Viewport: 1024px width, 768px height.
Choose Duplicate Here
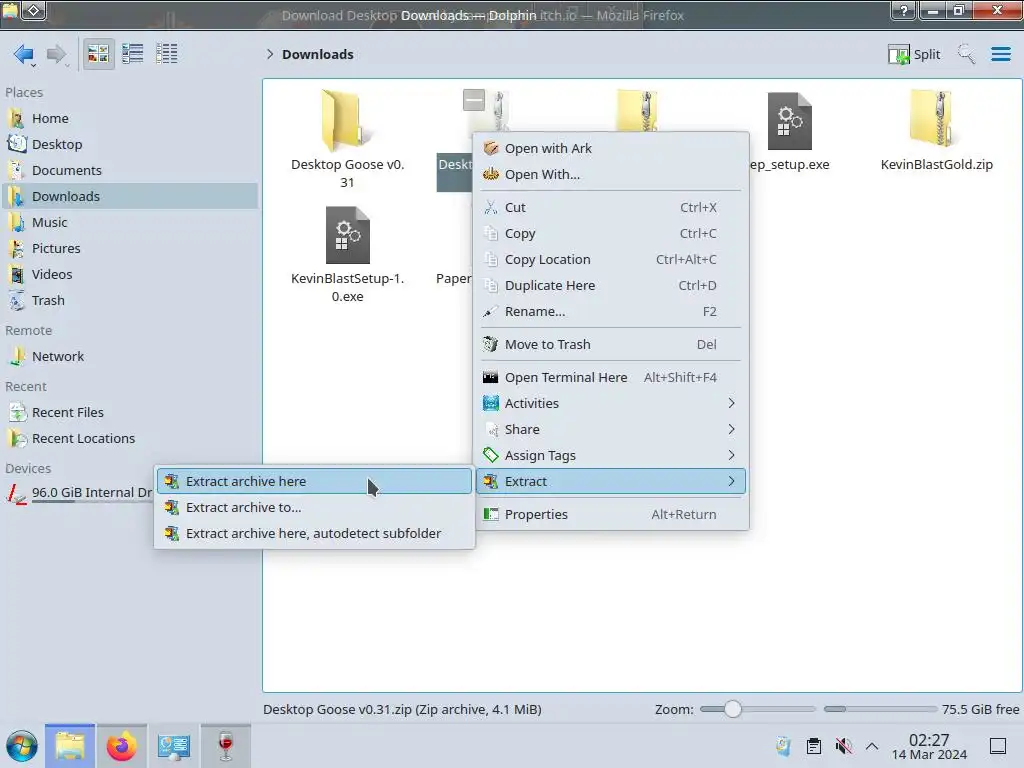click(x=612, y=286)
